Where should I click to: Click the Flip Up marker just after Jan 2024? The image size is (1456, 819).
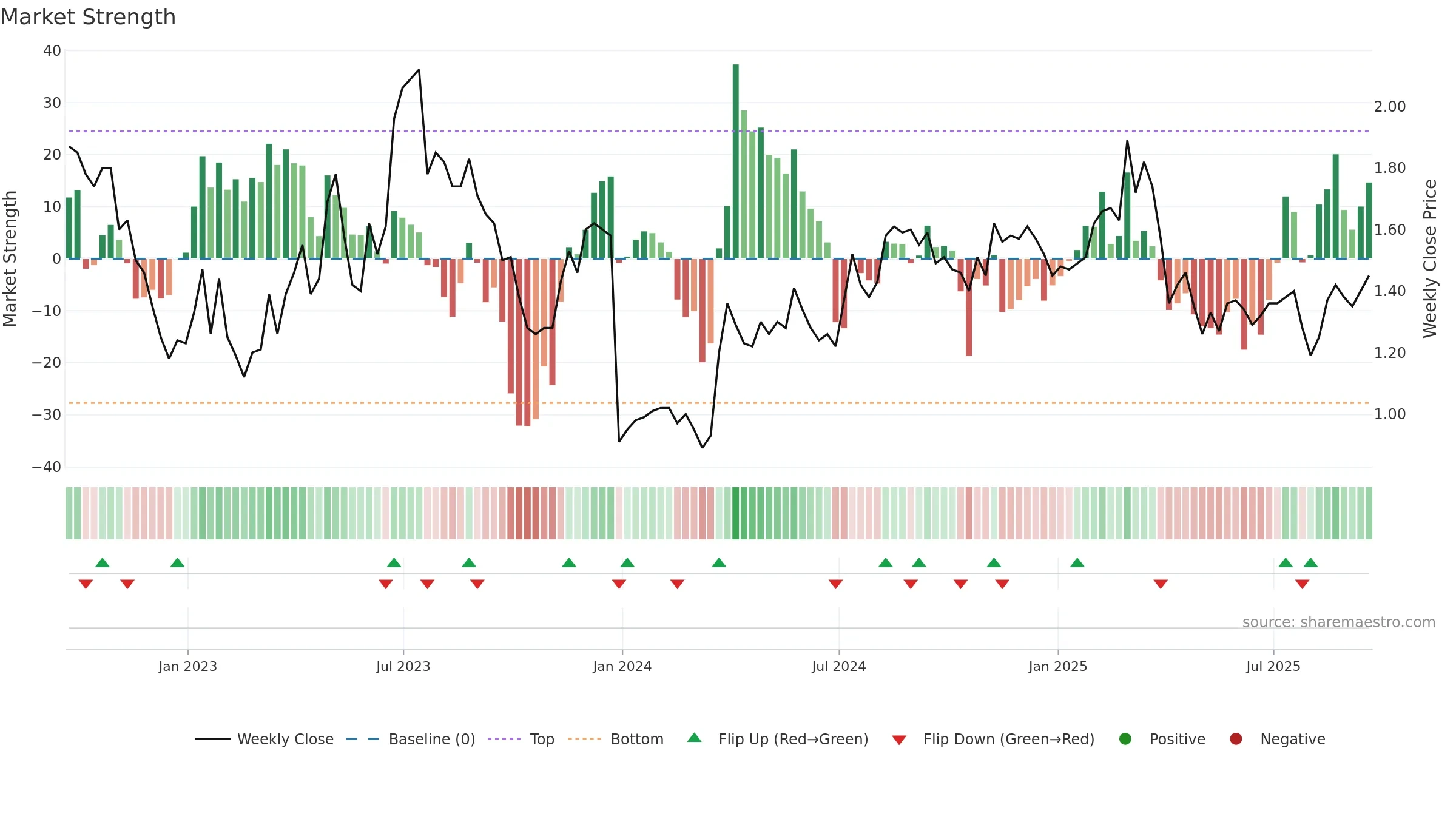tap(627, 562)
